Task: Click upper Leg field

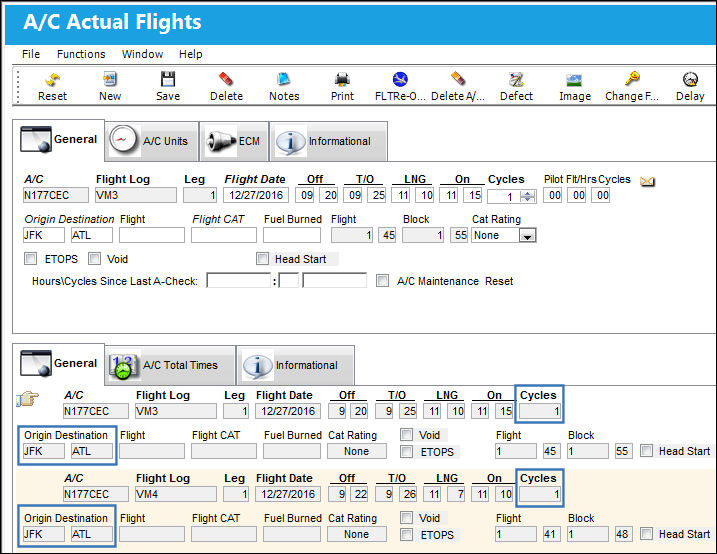Action: [x=200, y=195]
